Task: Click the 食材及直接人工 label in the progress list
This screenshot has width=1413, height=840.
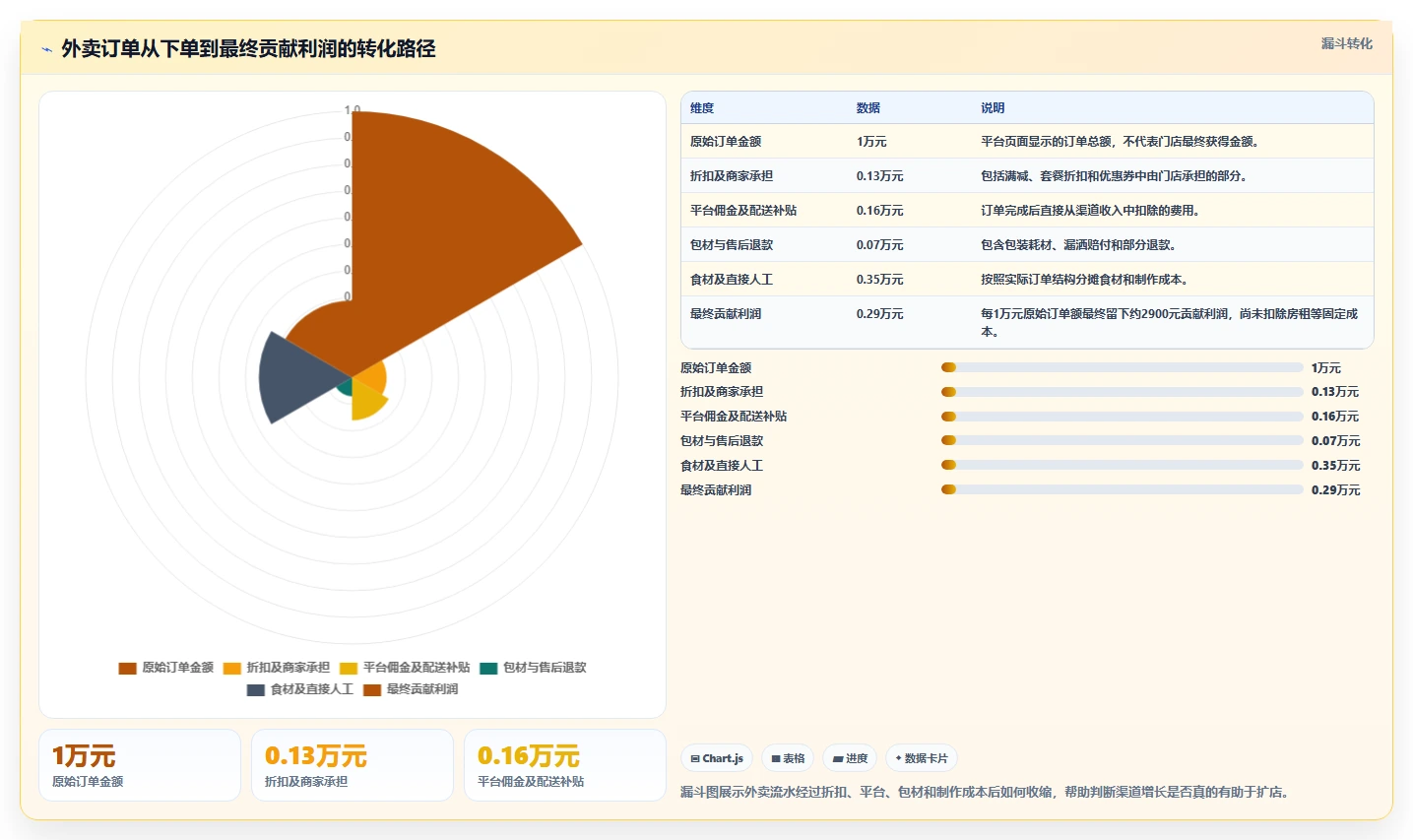Action: tap(722, 466)
